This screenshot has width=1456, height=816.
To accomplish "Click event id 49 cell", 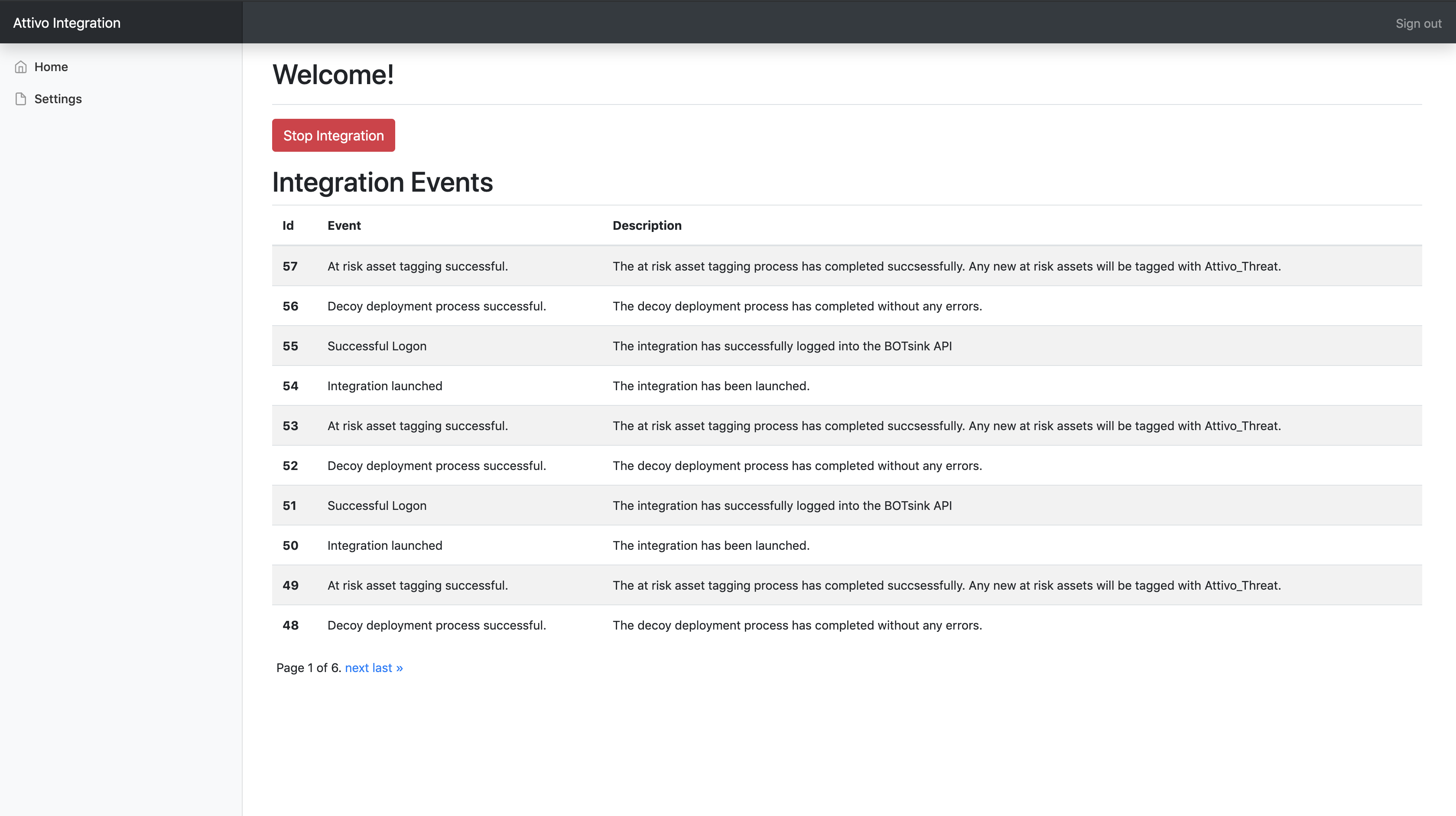I will tap(290, 585).
